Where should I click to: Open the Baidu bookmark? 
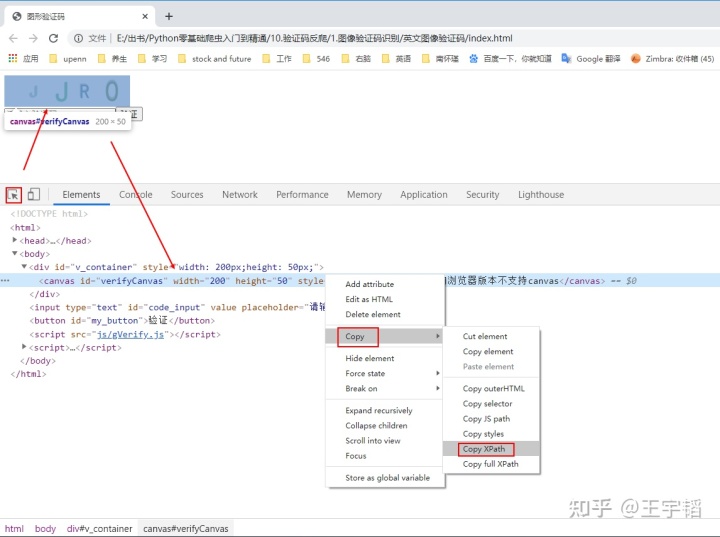tap(510, 59)
